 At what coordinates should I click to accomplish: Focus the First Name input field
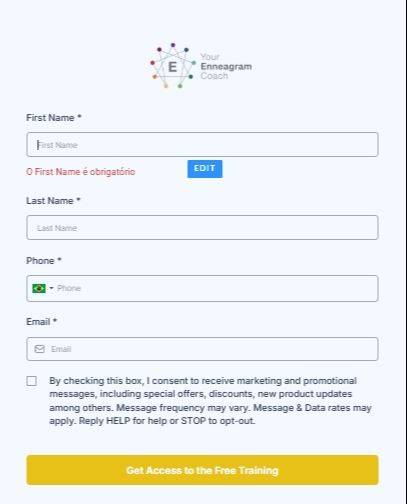(x=202, y=145)
